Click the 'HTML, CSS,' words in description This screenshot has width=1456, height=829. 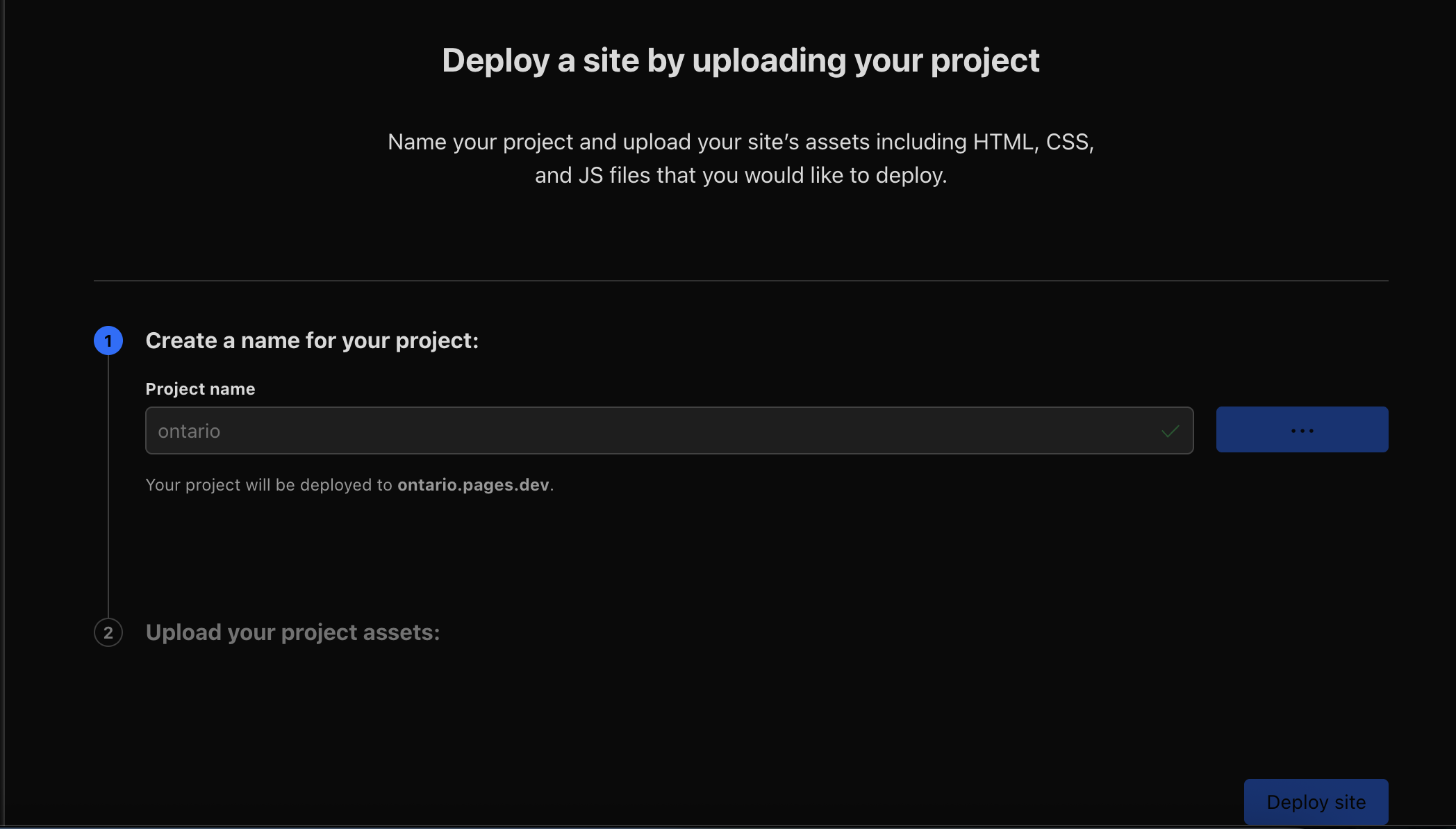[1034, 142]
